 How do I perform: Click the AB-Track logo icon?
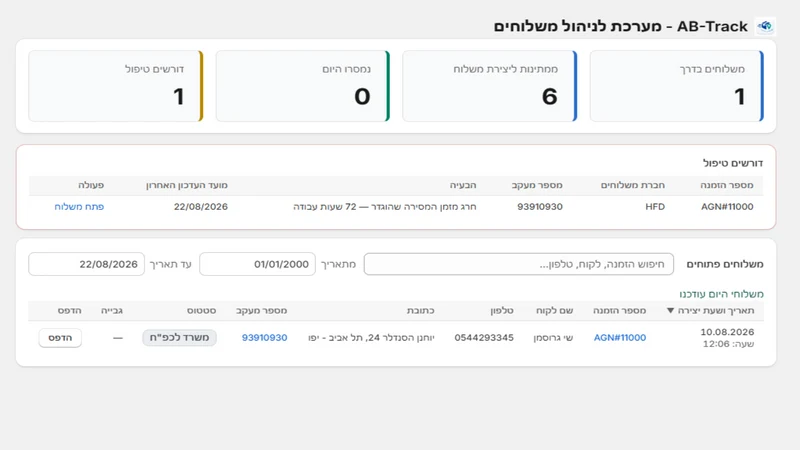(765, 26)
